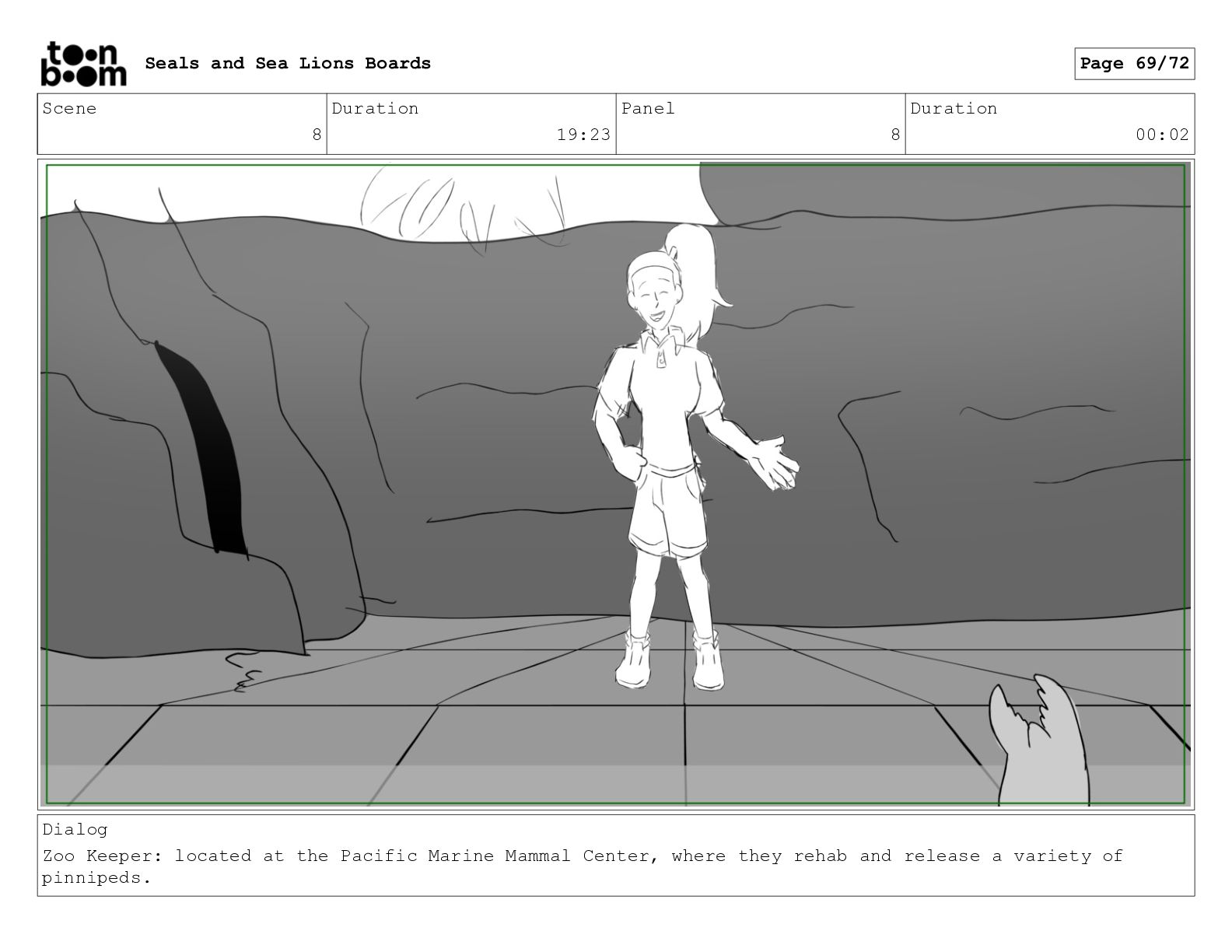Select the Zoo Keeper dialog text
The width and height of the screenshot is (1232, 952).
point(583,866)
